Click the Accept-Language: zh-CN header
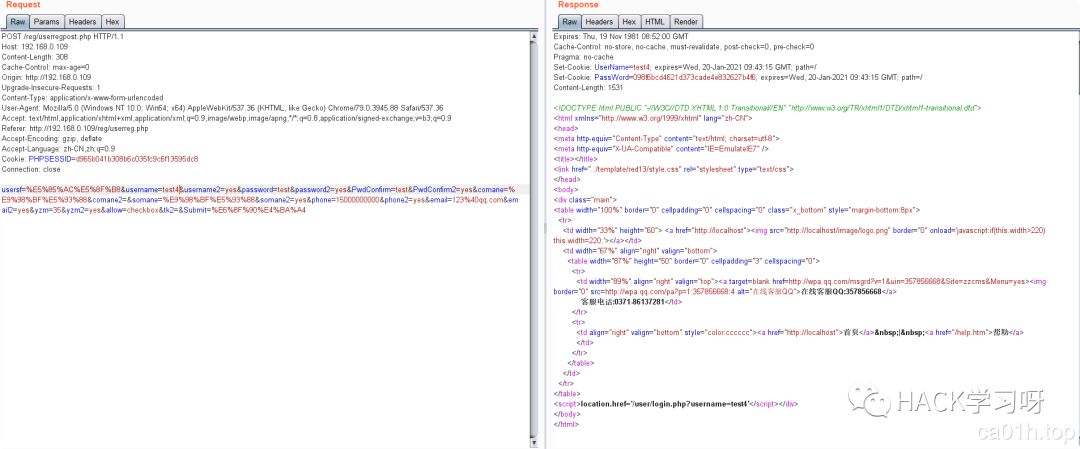 [x=59, y=149]
